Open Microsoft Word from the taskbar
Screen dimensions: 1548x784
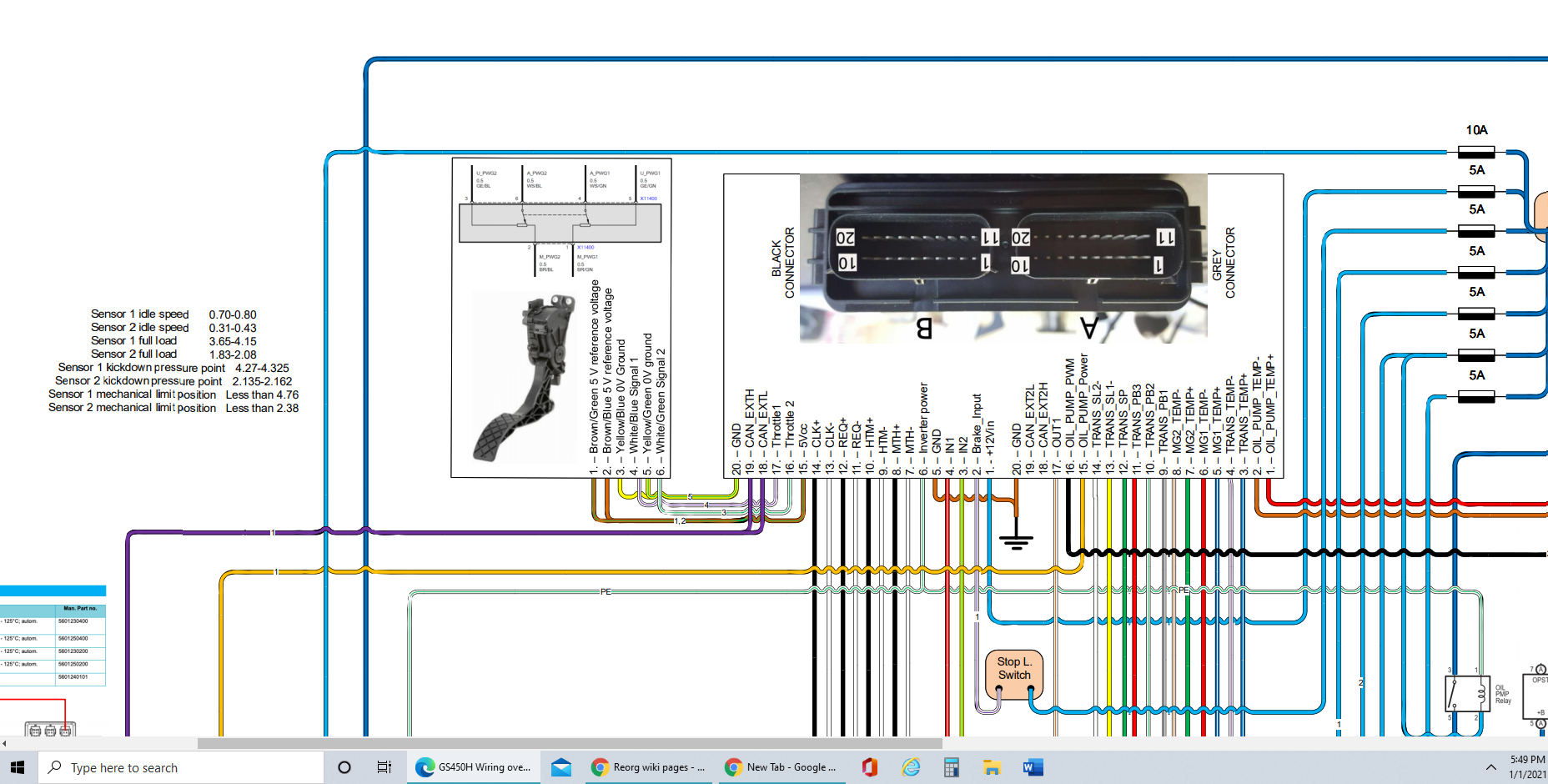click(x=1033, y=767)
